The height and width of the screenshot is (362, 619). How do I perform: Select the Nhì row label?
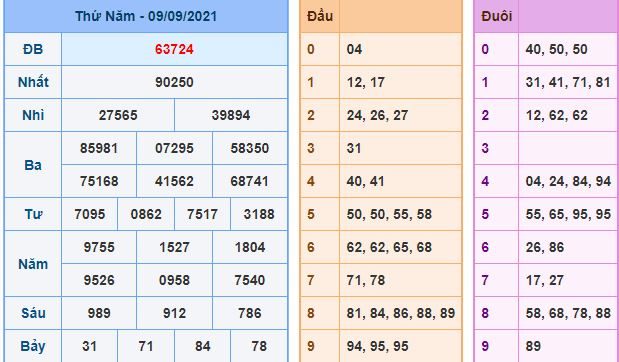33,115
